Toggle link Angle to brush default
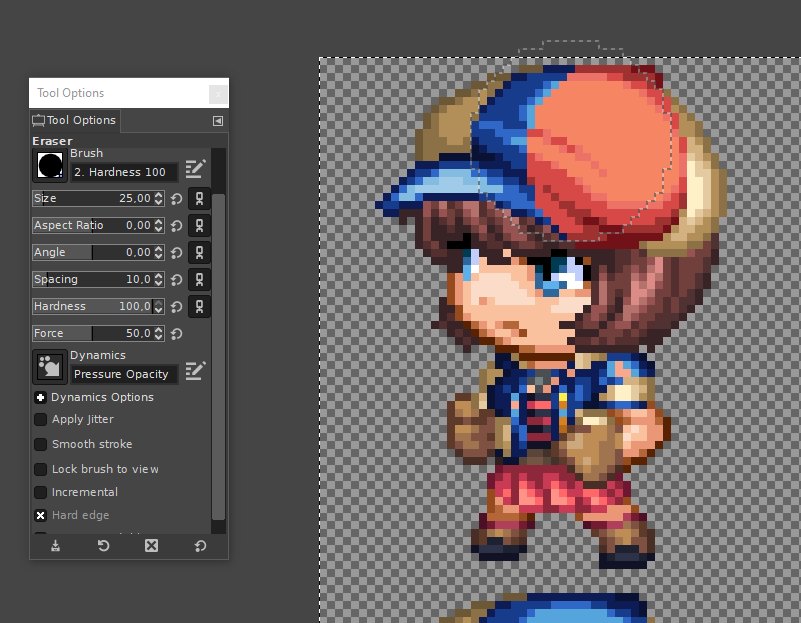 199,253
